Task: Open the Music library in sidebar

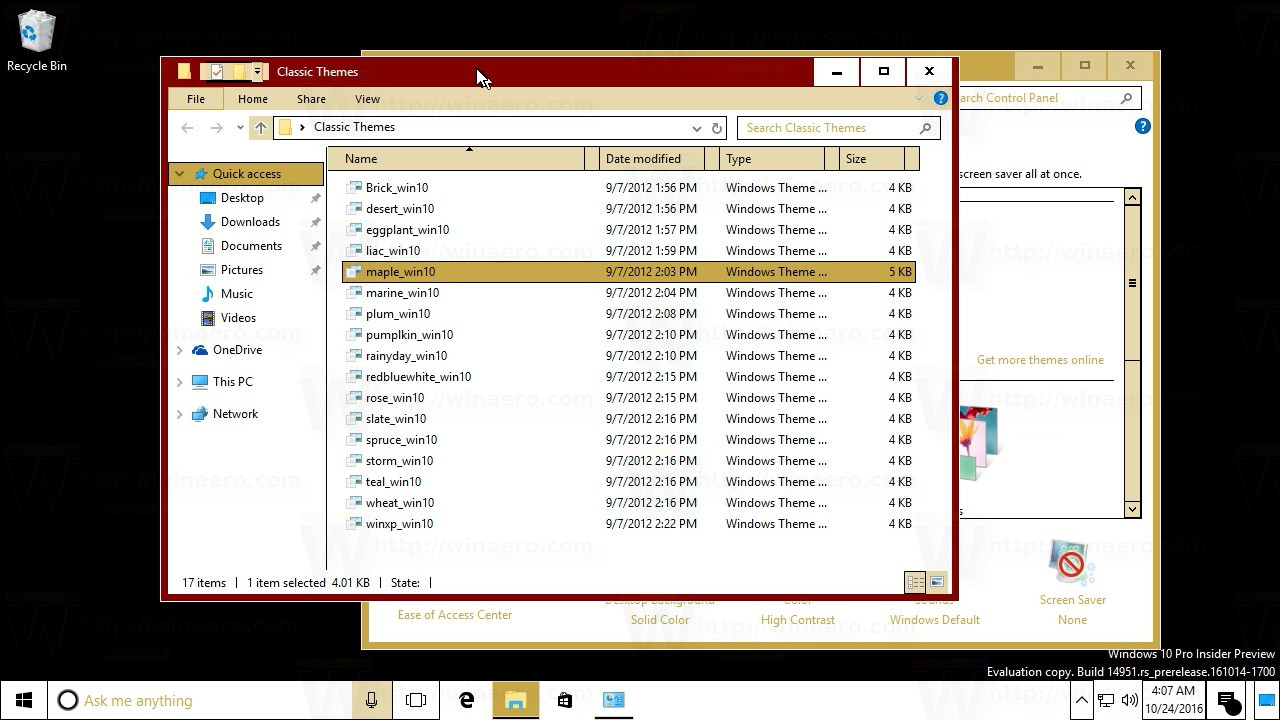Action: [x=236, y=294]
